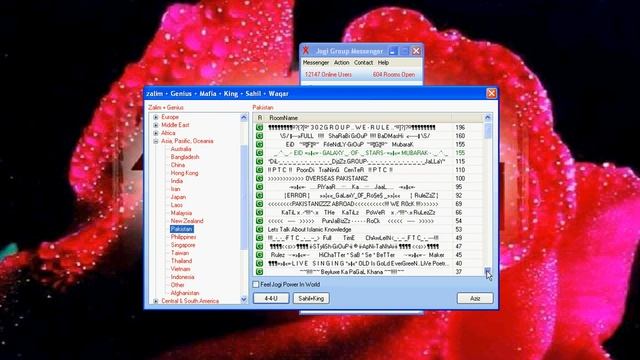The width and height of the screenshot is (640, 360).
Task: Collapse the Asia, Pacific, Oceania node
Action: tap(156, 141)
